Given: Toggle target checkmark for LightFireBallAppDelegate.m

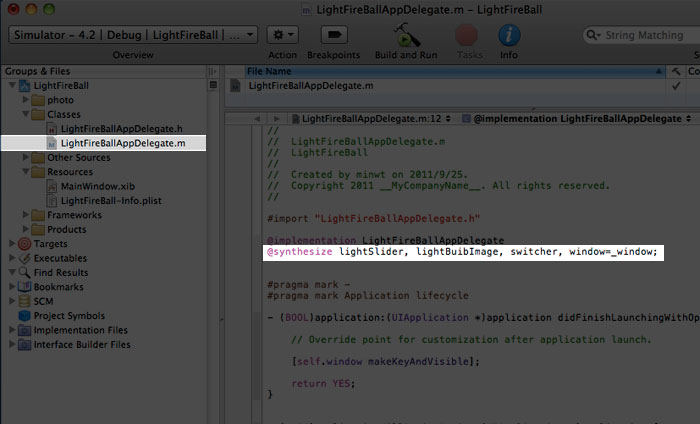Looking at the screenshot, I should [676, 86].
